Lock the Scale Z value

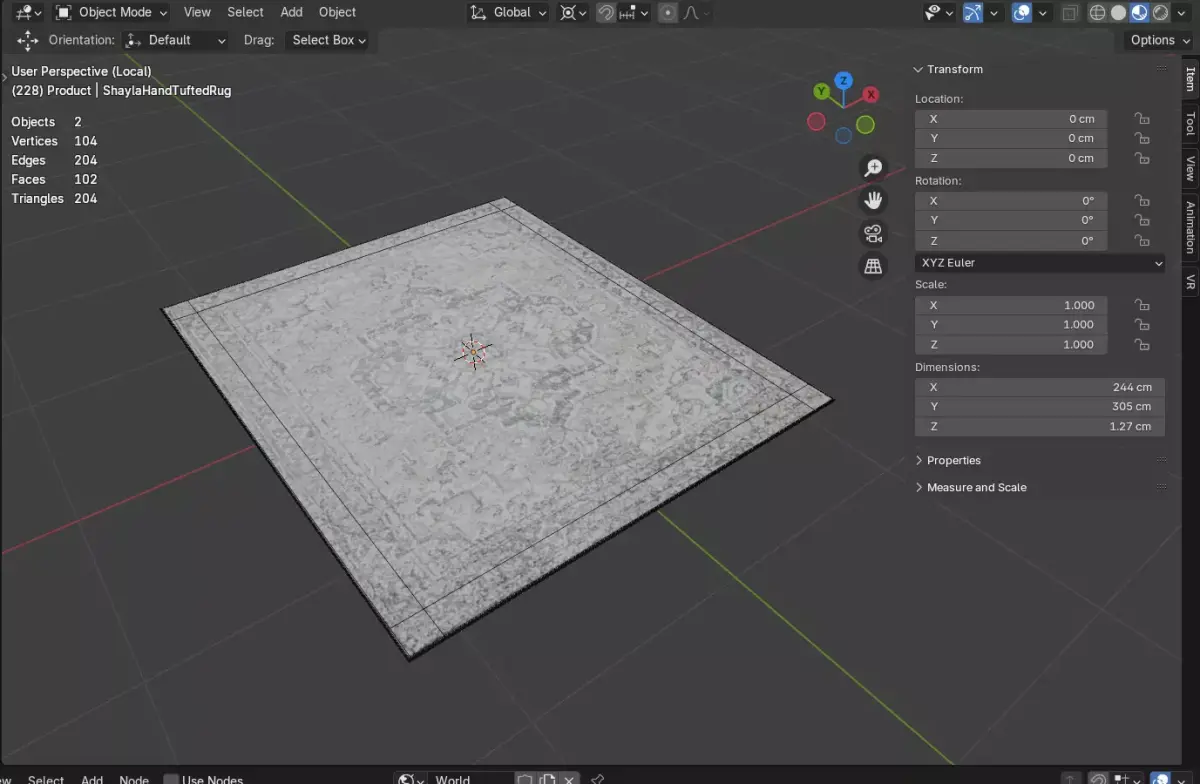click(x=1141, y=344)
